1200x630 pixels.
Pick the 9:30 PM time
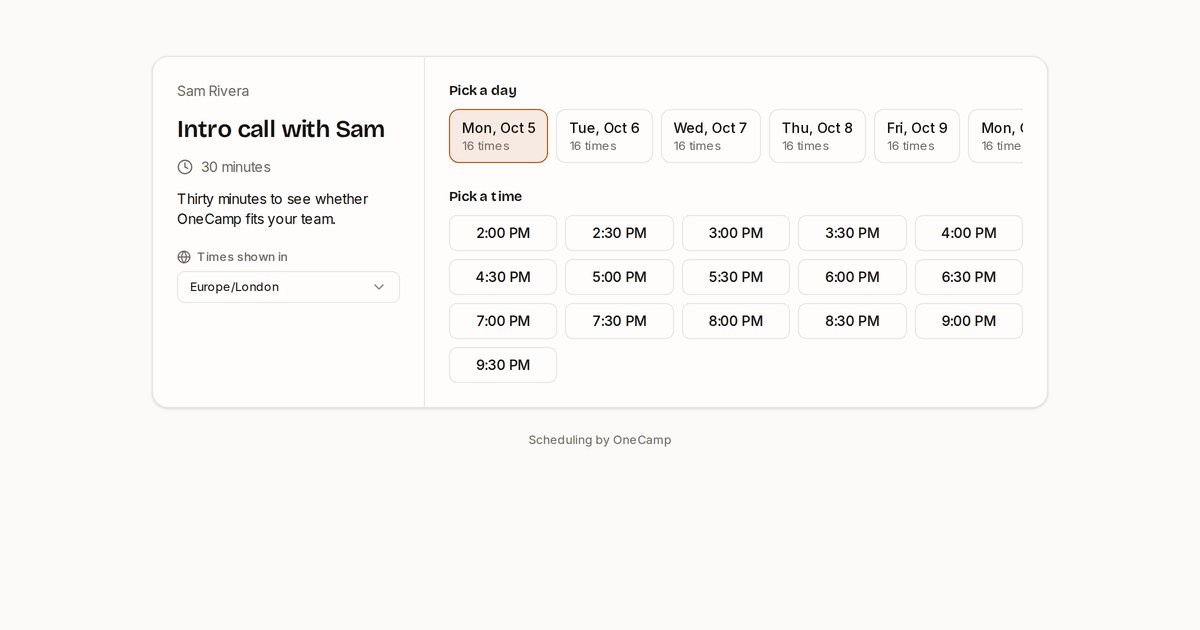click(503, 365)
